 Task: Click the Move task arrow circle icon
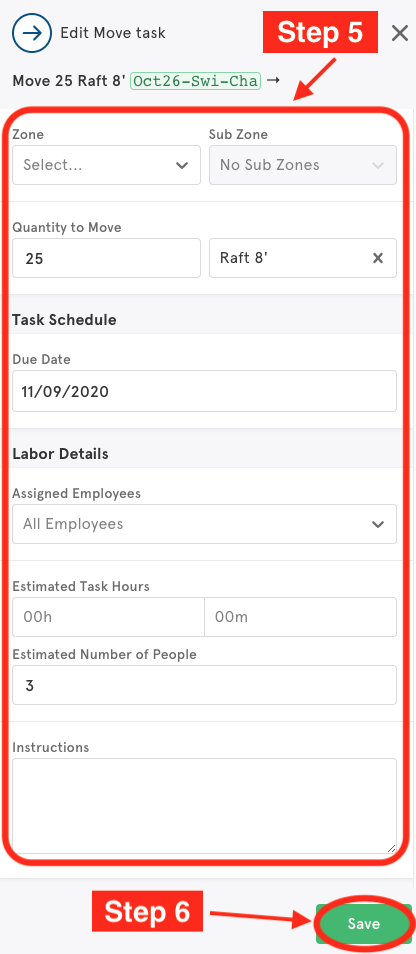pos(32,32)
